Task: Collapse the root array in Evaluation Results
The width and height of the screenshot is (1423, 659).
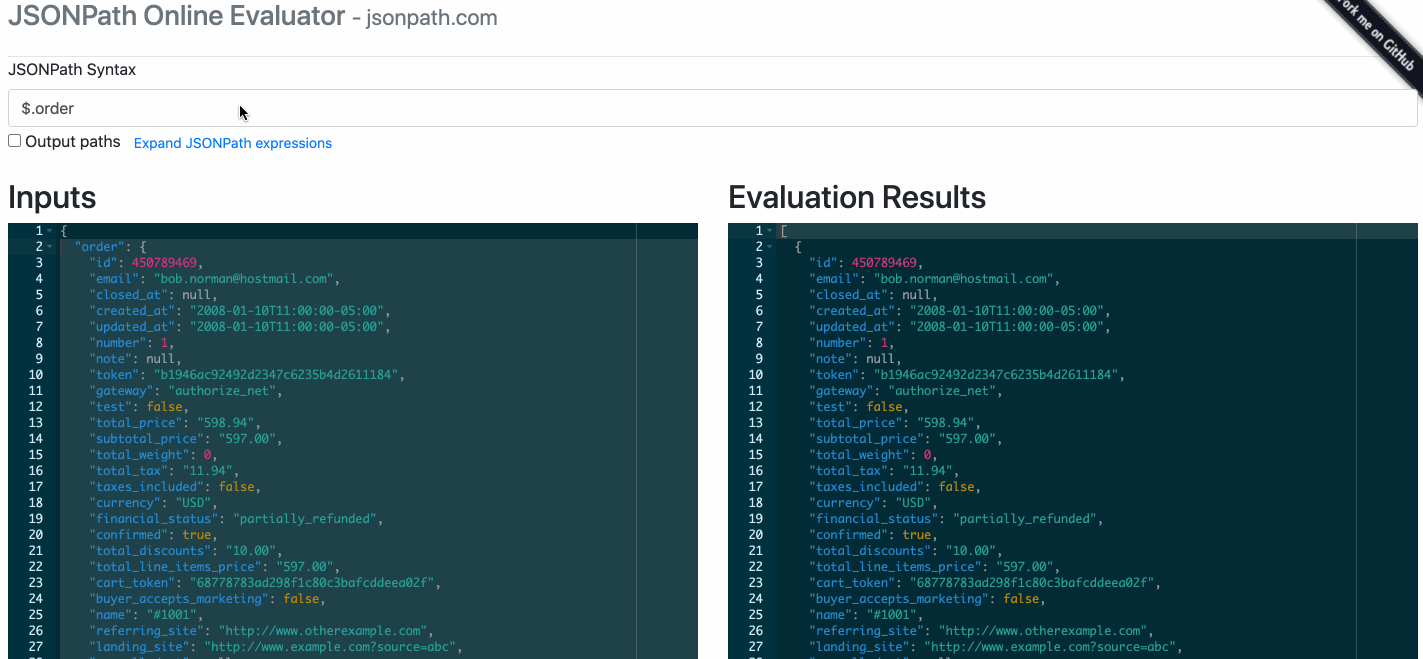Action: click(x=770, y=230)
